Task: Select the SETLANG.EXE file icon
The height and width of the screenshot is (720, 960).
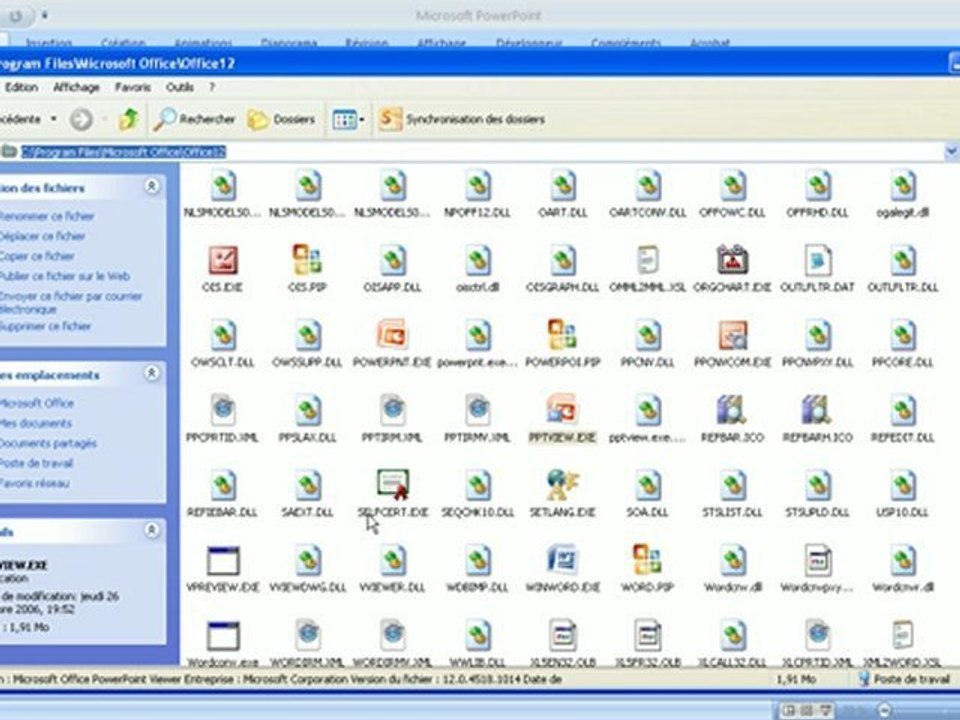Action: tap(562, 485)
